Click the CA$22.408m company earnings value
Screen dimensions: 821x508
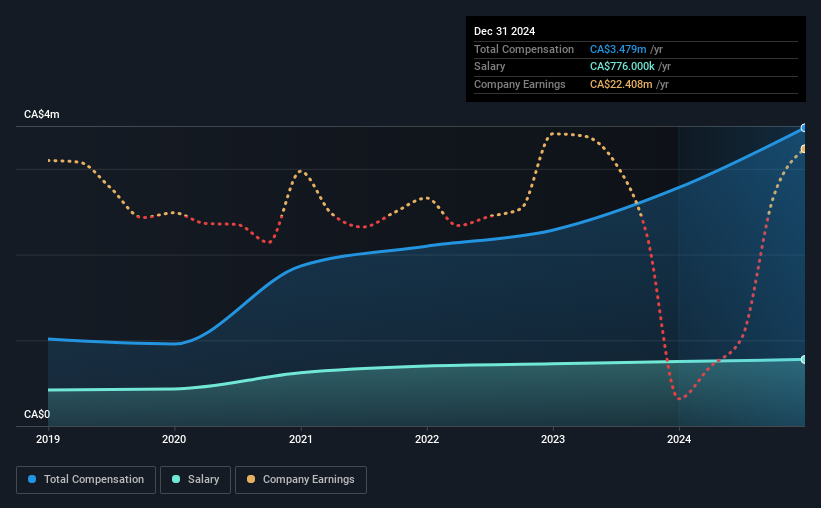point(621,84)
